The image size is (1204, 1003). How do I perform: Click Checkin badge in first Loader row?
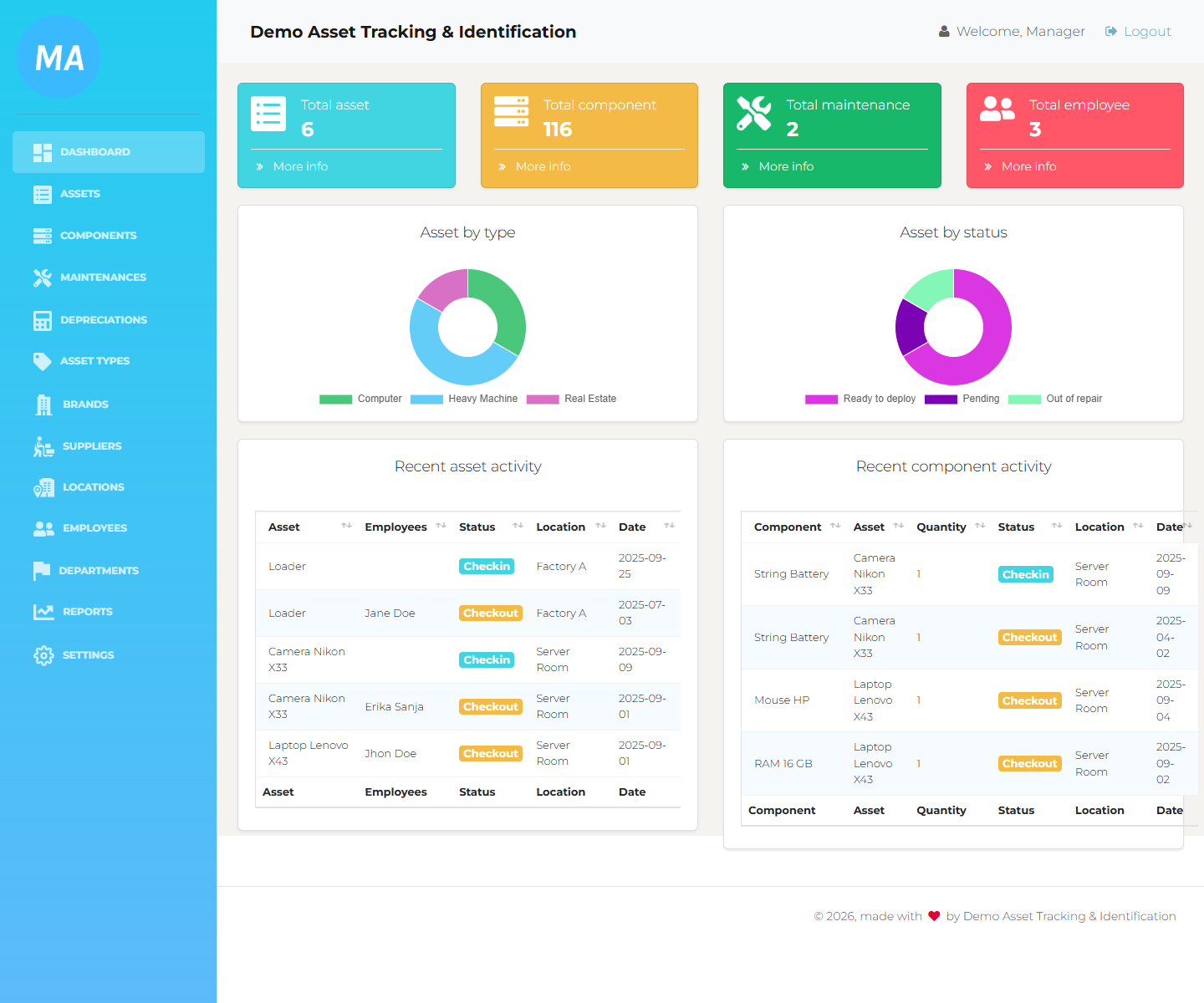(487, 567)
